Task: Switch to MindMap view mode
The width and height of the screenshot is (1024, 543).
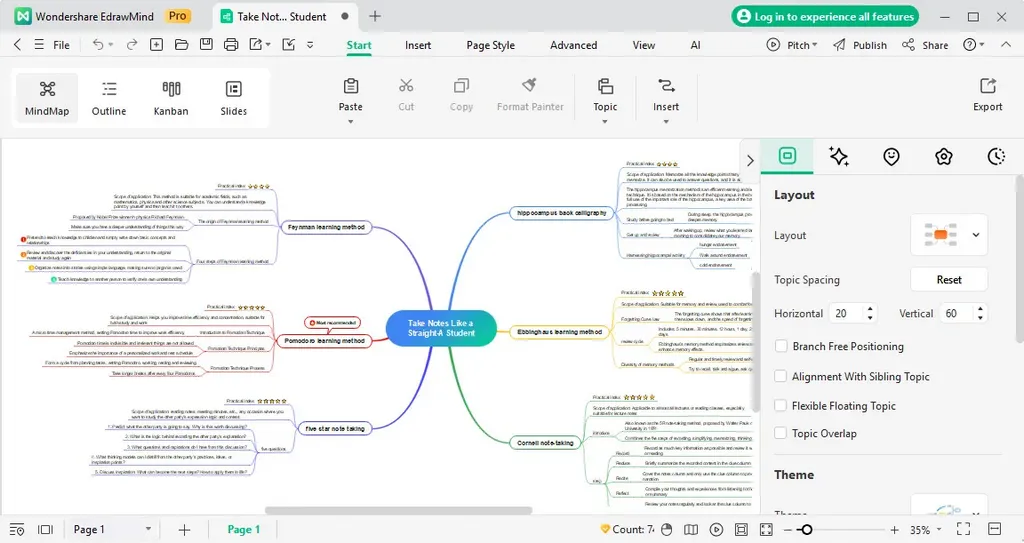Action: 47,98
